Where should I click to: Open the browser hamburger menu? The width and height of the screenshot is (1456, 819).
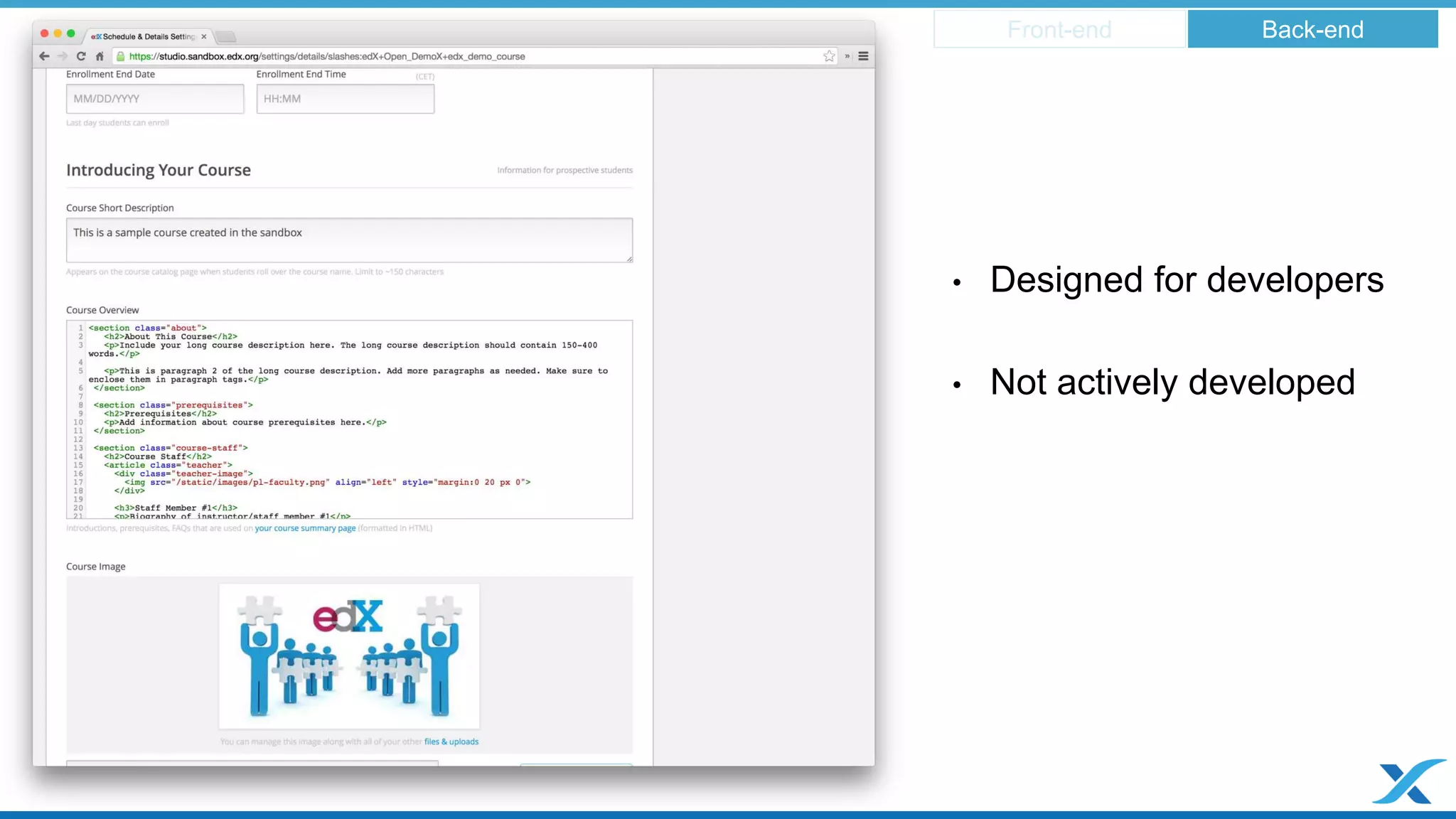click(x=863, y=56)
